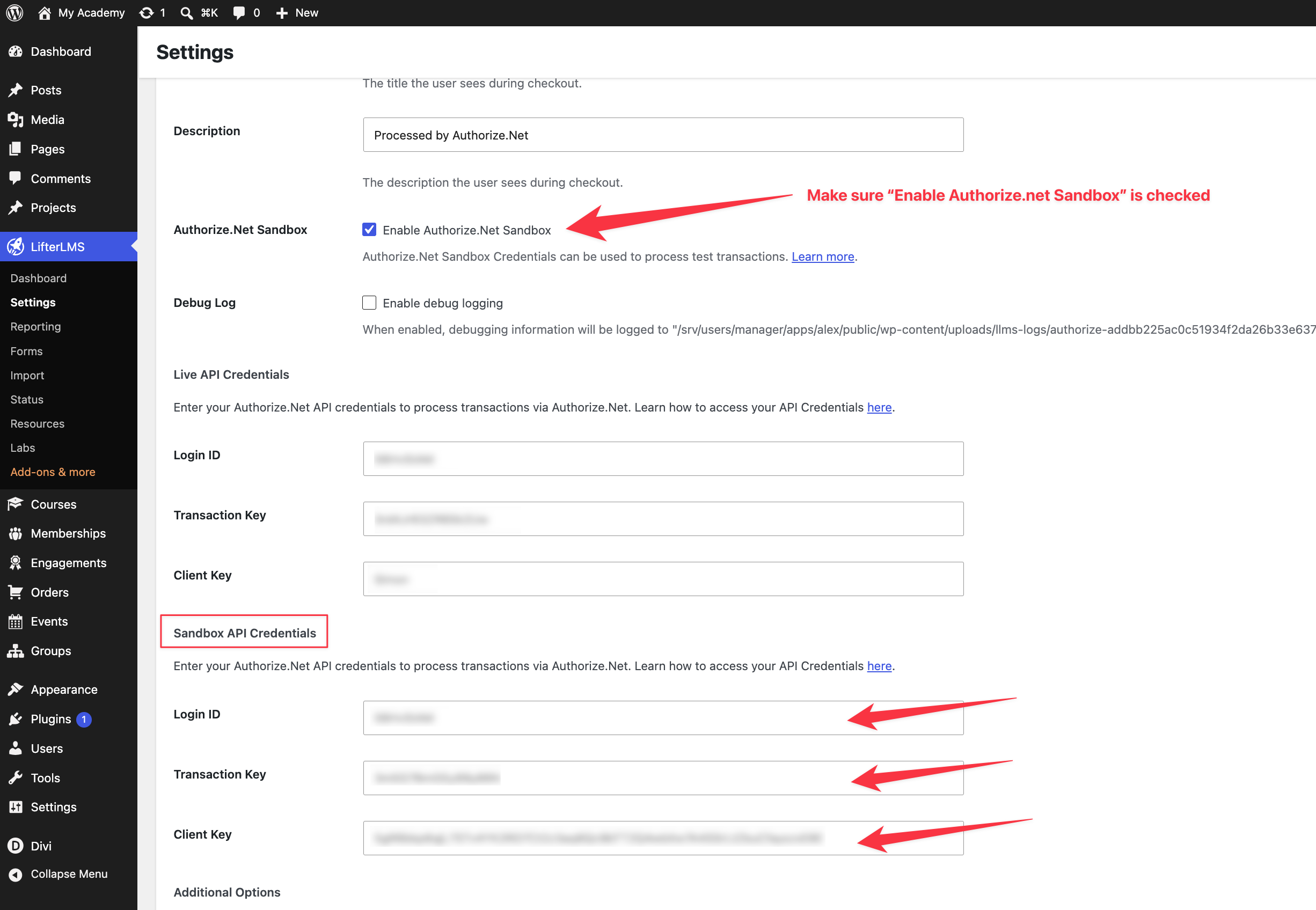
Task: Click the Sandbox Transaction Key field
Action: click(662, 777)
